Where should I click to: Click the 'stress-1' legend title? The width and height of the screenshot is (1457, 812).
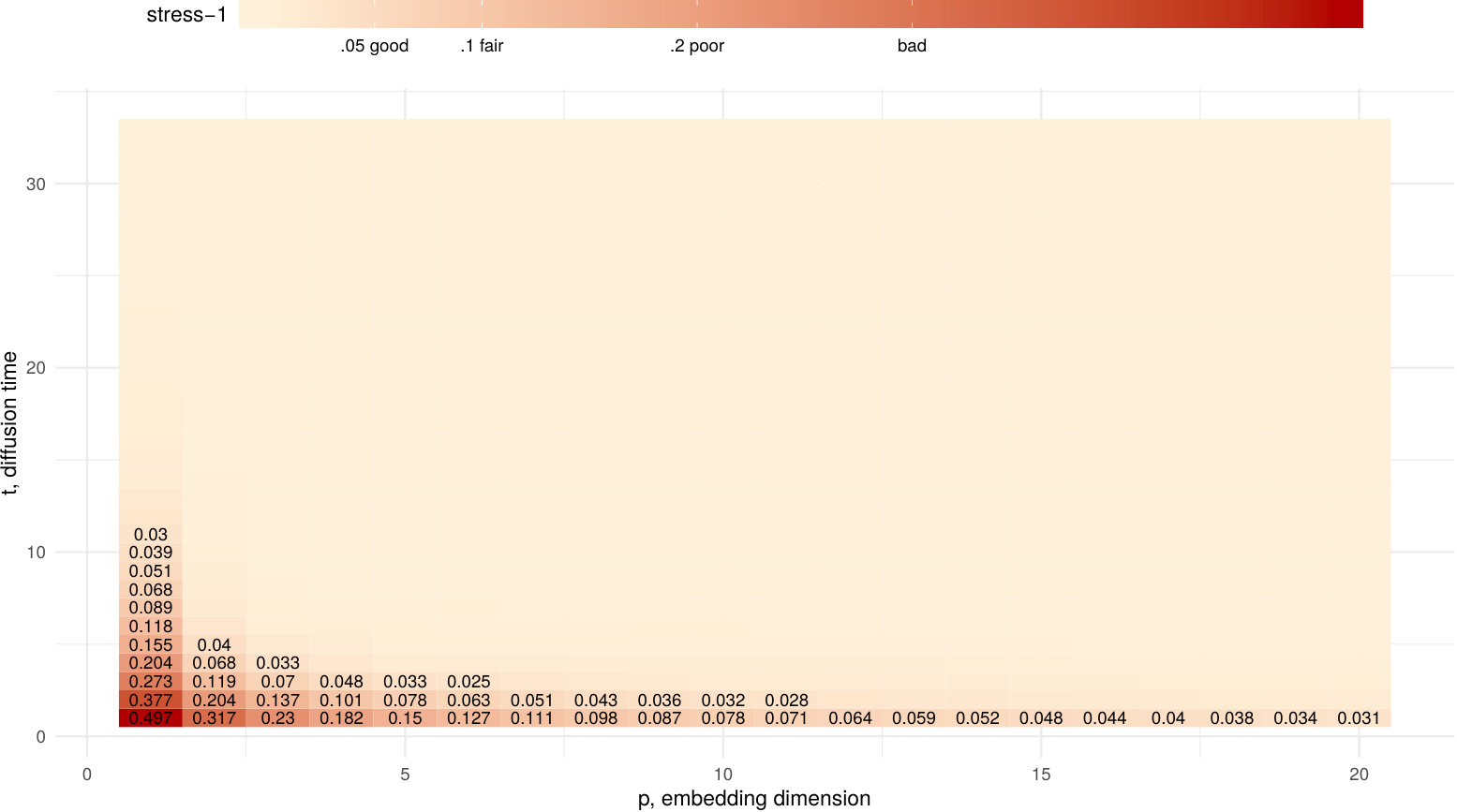point(186,15)
